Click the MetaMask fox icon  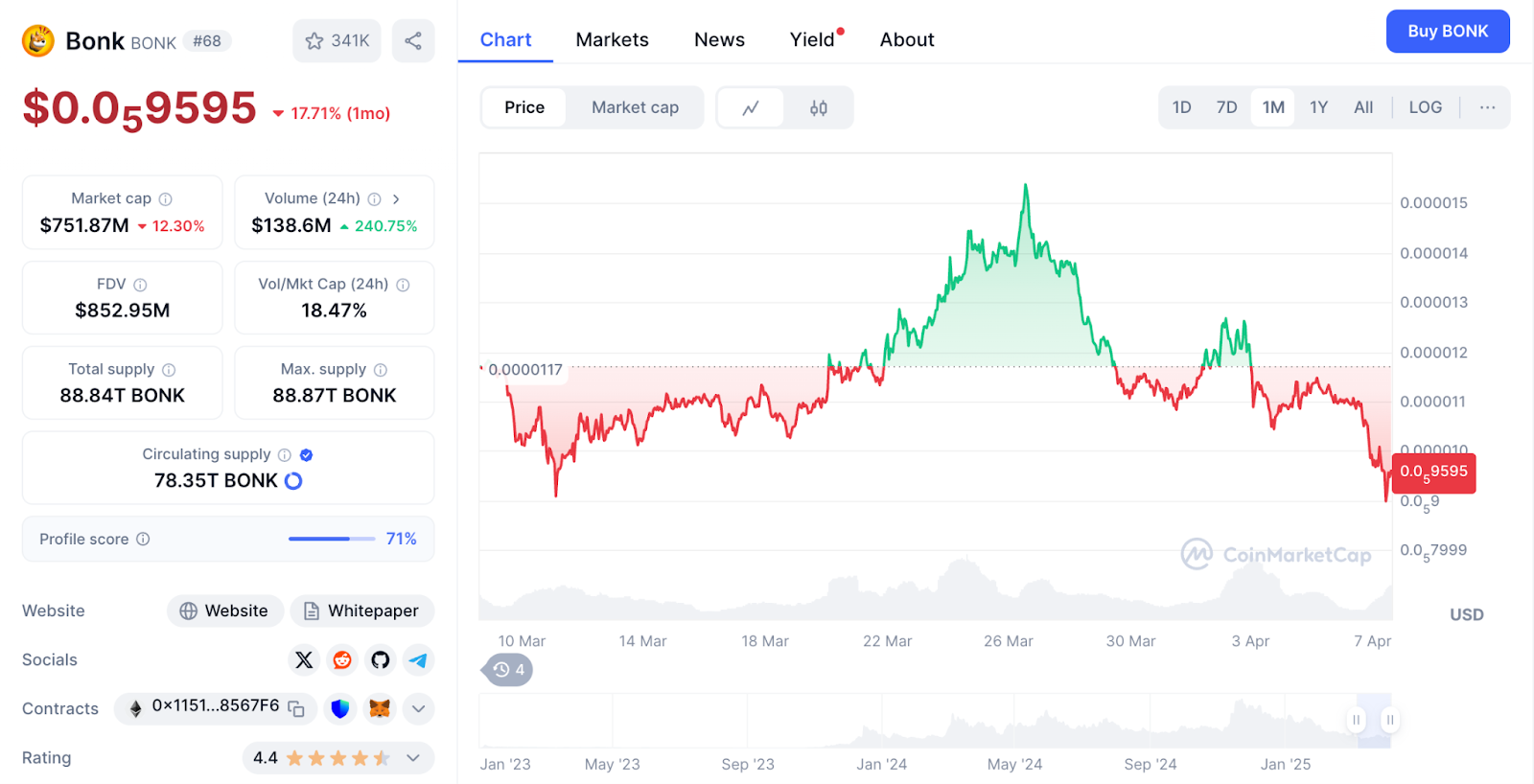click(x=380, y=708)
